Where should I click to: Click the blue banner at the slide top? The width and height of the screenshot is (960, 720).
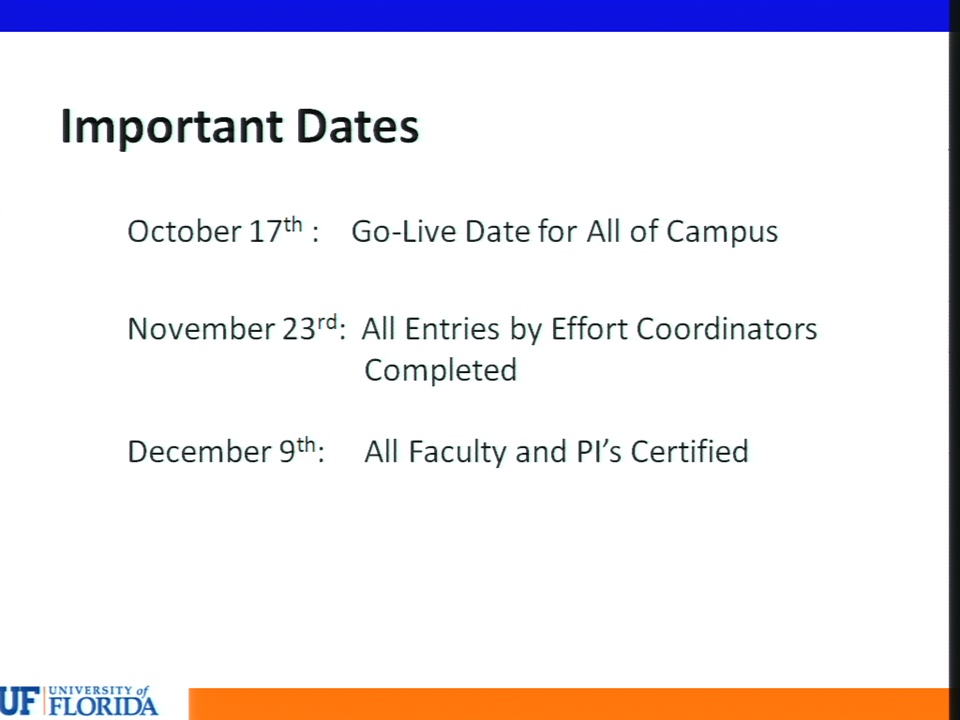point(474,15)
